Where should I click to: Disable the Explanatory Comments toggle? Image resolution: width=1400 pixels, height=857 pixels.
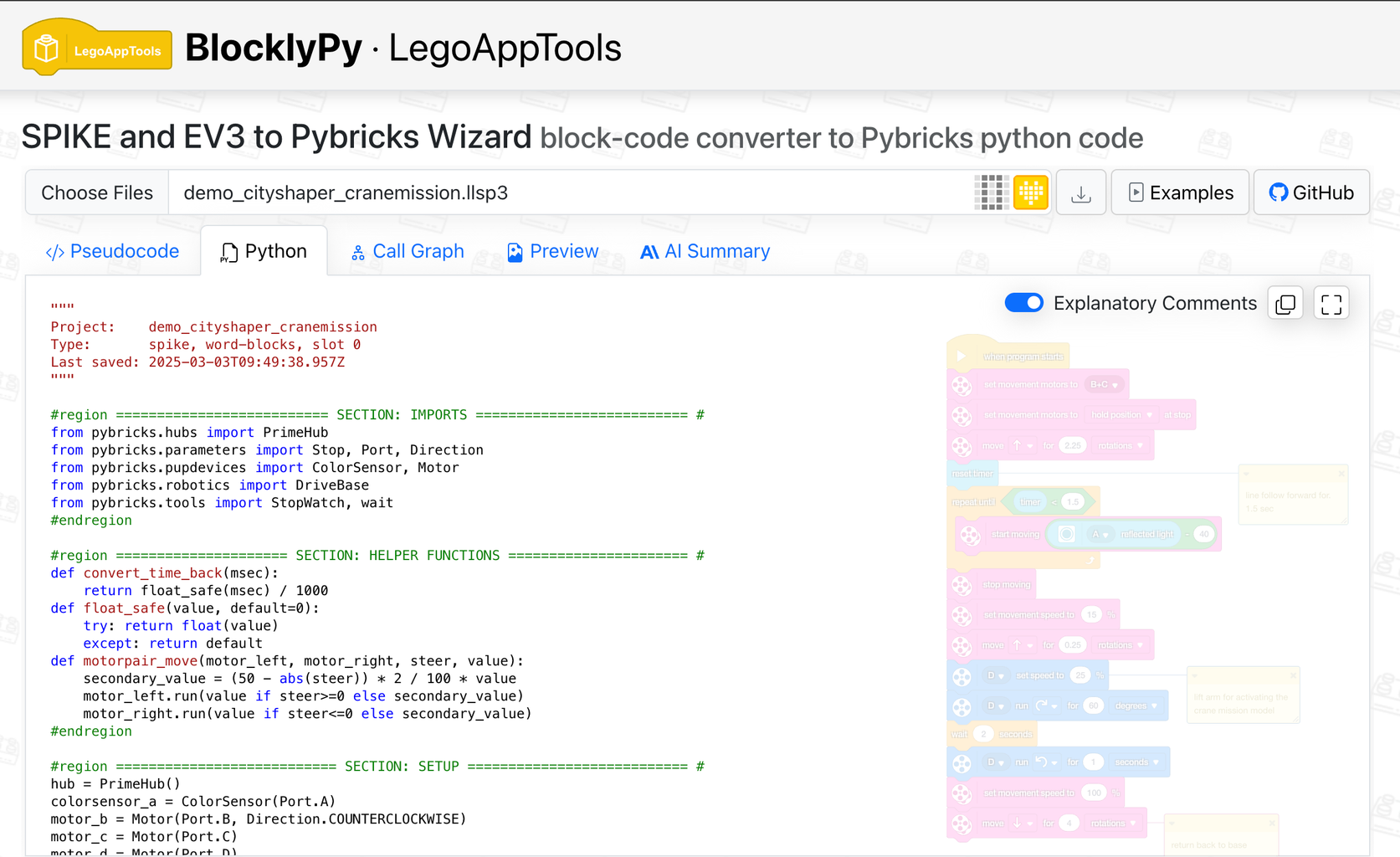click(x=1023, y=302)
